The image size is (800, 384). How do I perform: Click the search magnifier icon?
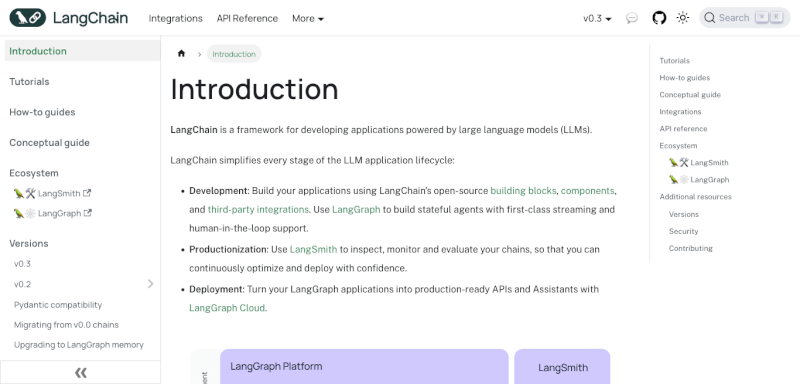[x=709, y=18]
